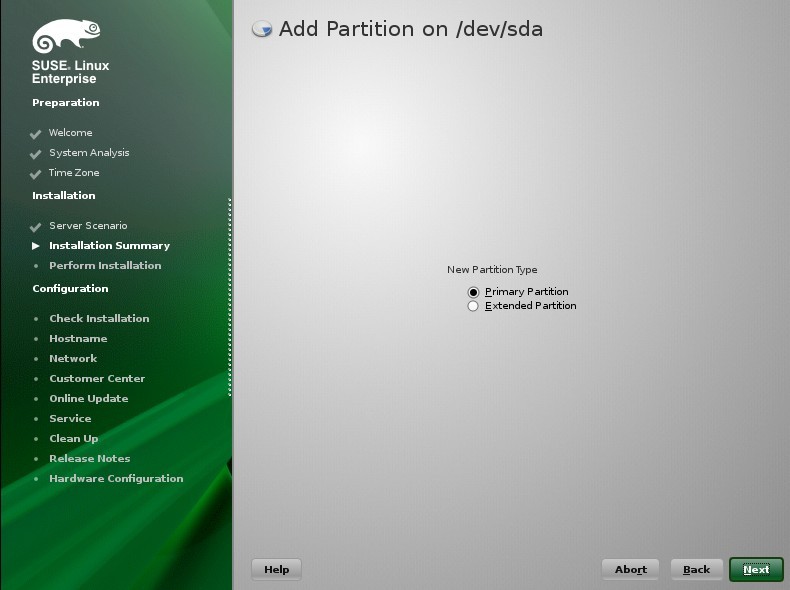Click the checkmark next to System Analysis
Screen dimensions: 790x590
click(x=35, y=154)
